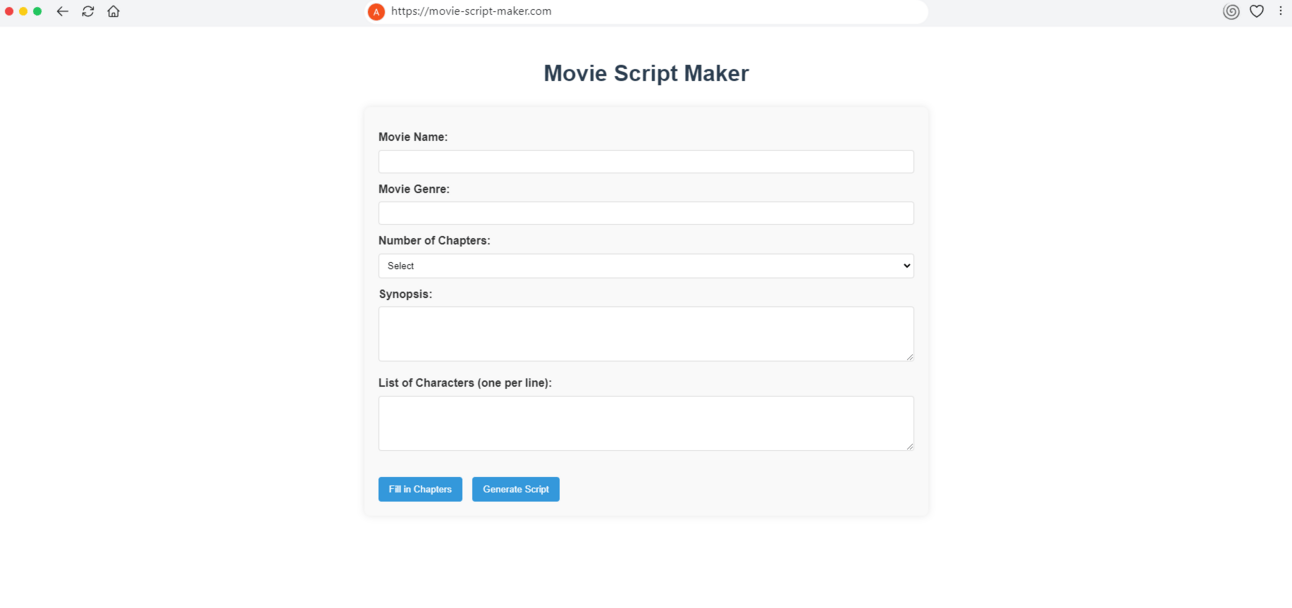Image resolution: width=1292 pixels, height=608 pixels.
Task: Focus the Movie Genre input field
Action: (646, 213)
